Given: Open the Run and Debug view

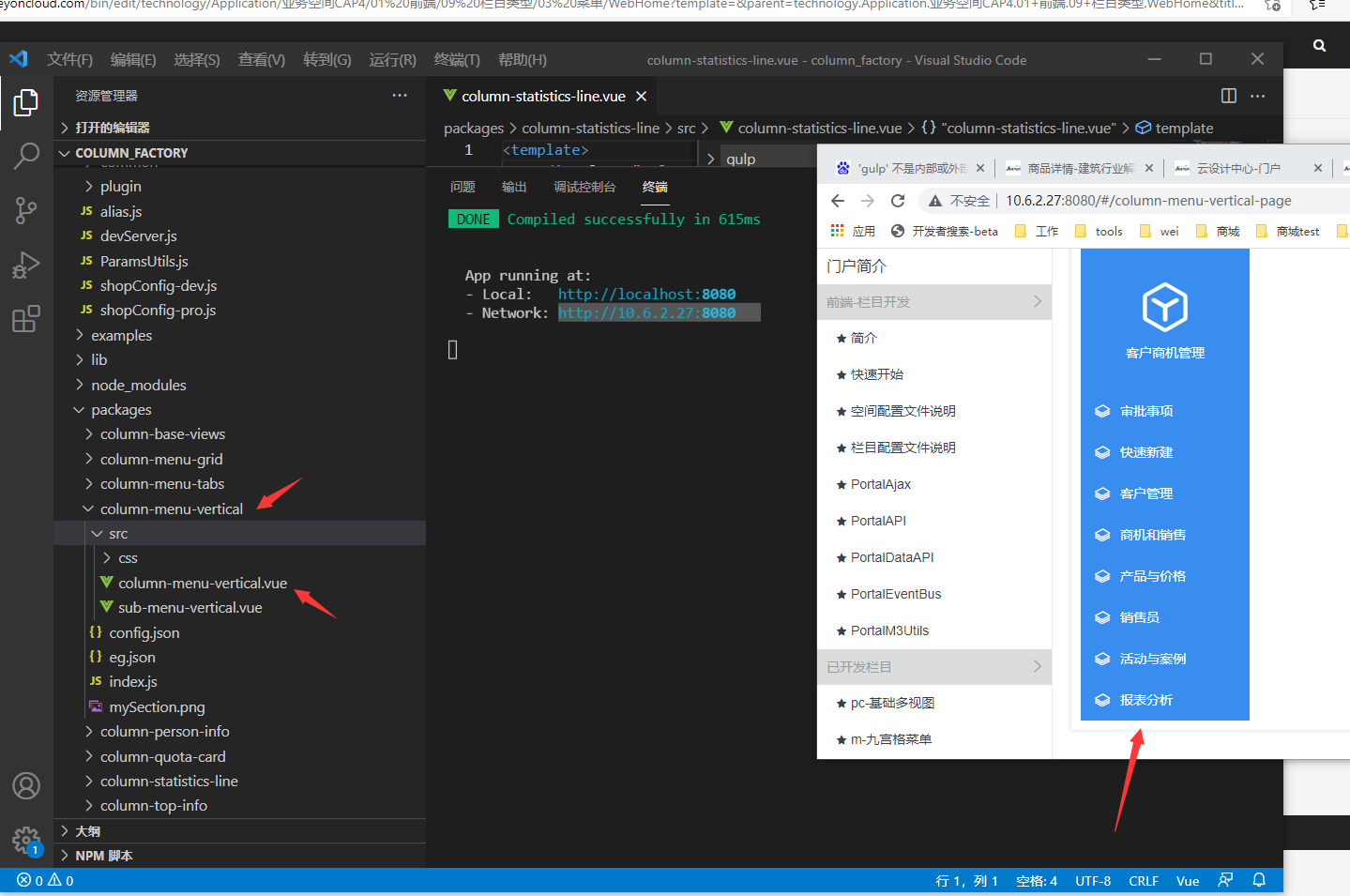Looking at the screenshot, I should [26, 266].
